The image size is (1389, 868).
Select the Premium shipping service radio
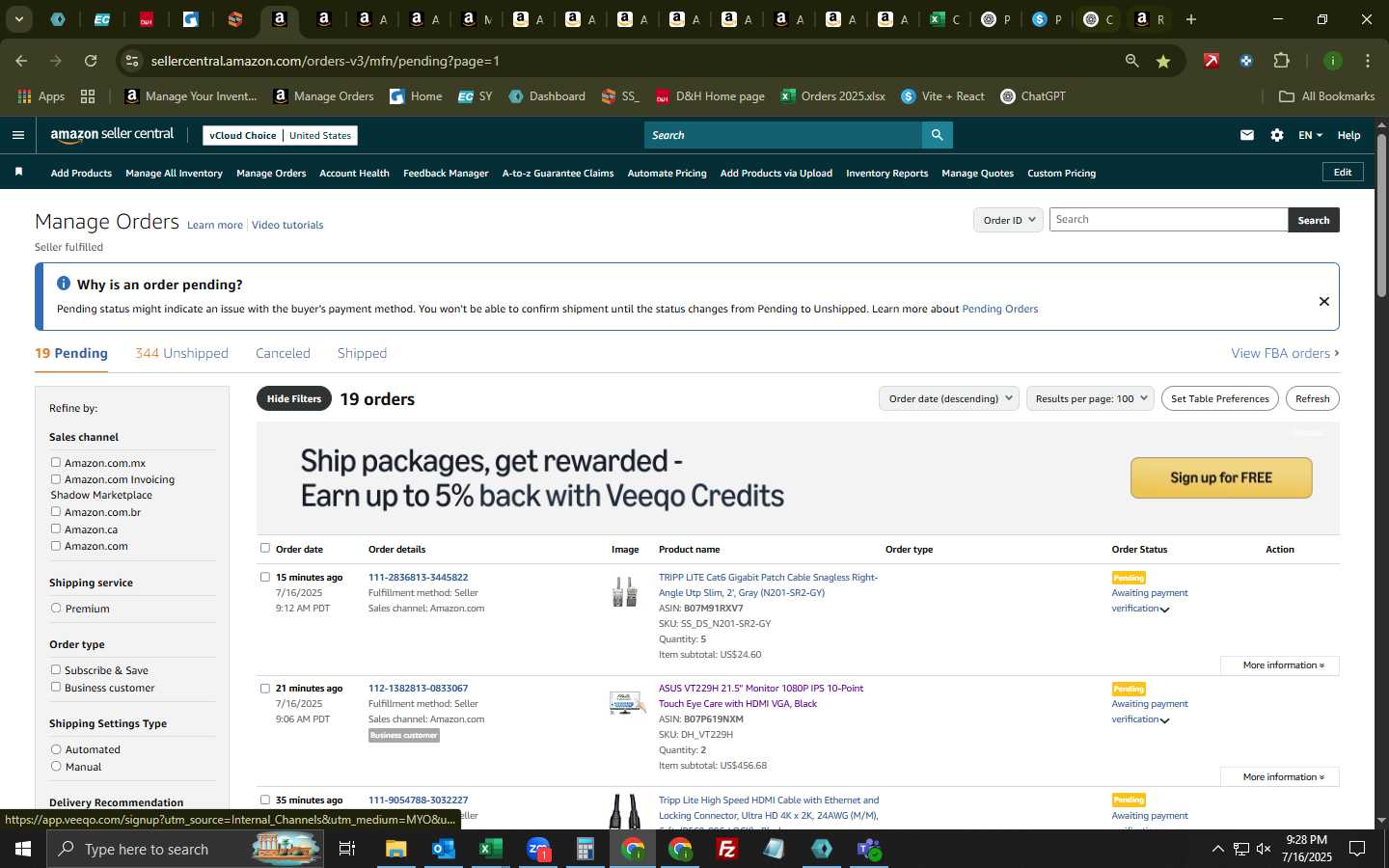coord(56,609)
